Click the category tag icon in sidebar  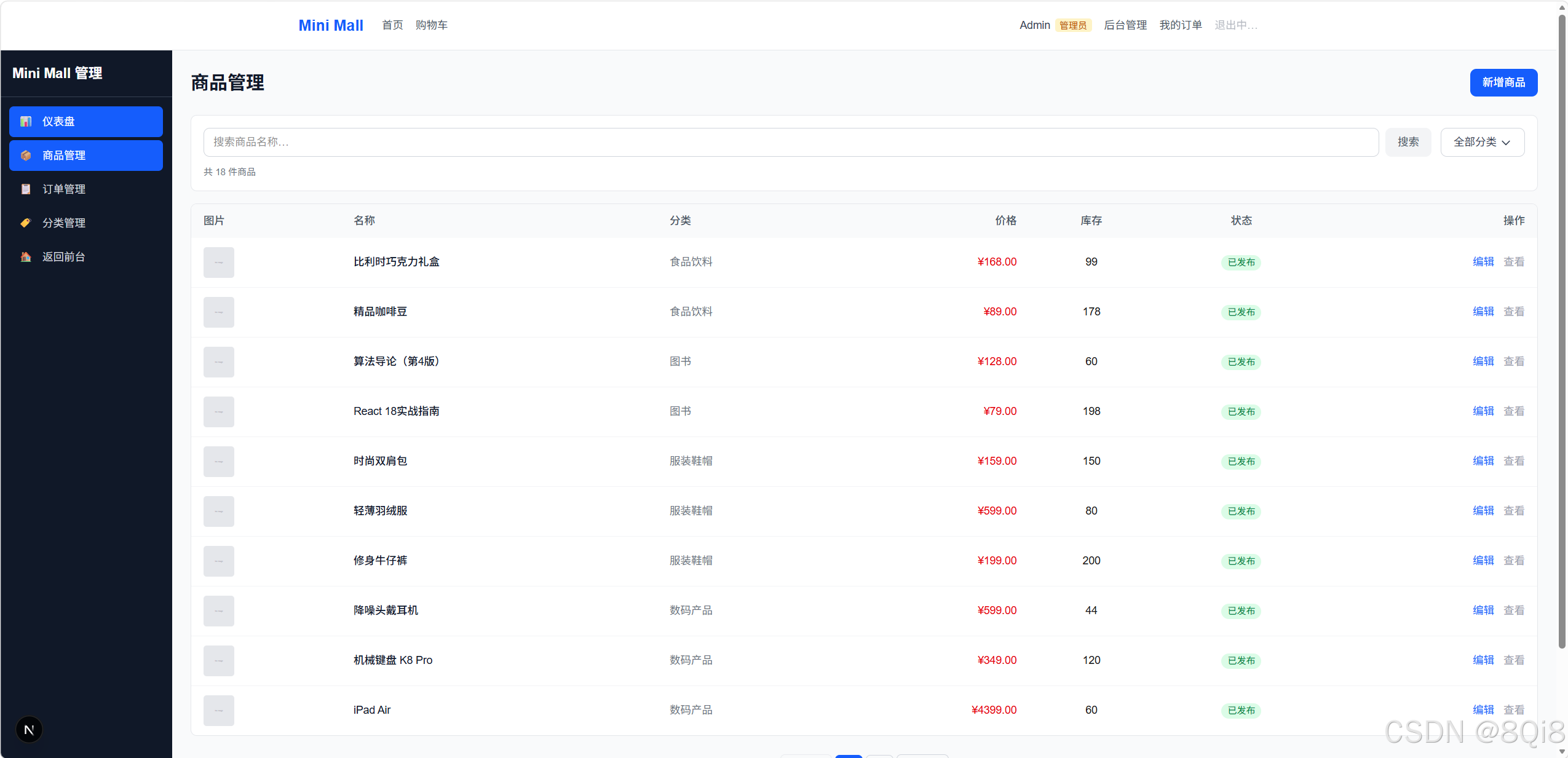(x=26, y=223)
